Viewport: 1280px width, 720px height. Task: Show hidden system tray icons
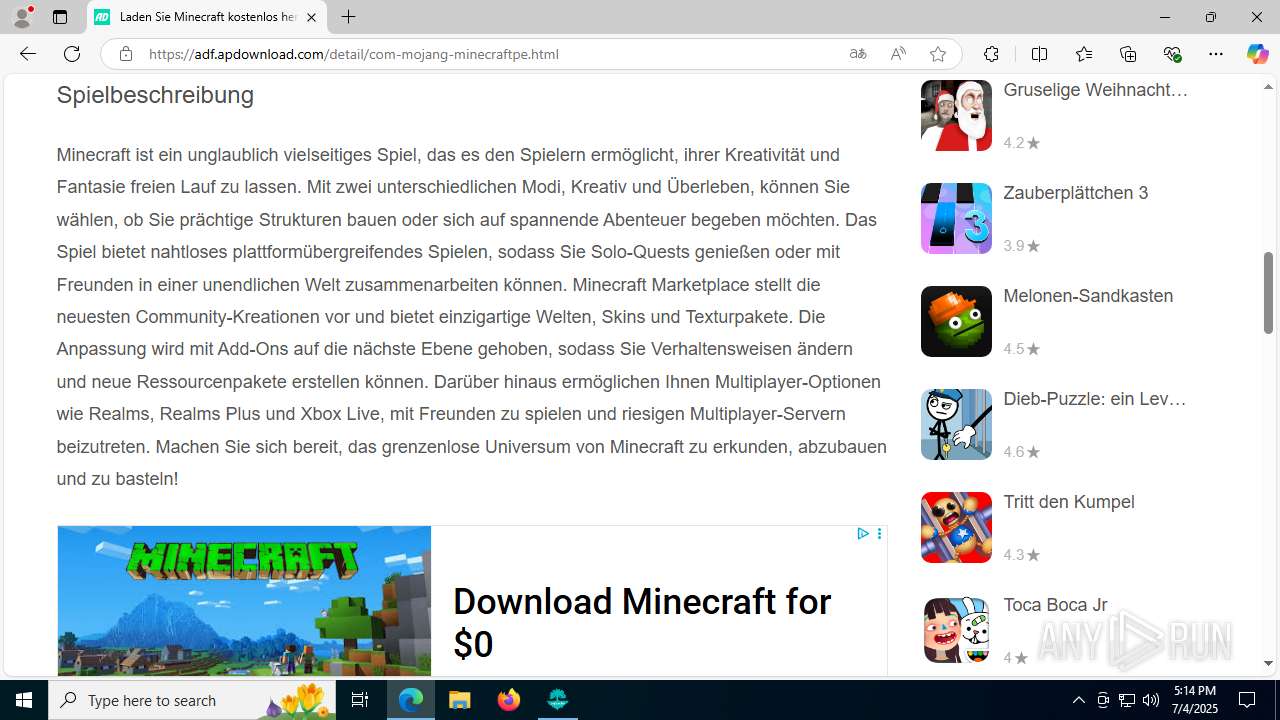coord(1078,700)
